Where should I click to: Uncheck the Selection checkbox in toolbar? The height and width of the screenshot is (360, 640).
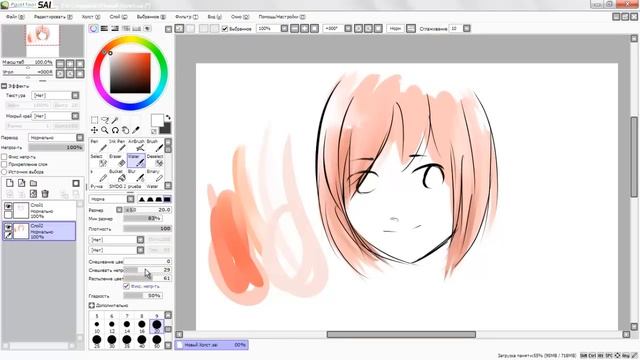coord(224,29)
